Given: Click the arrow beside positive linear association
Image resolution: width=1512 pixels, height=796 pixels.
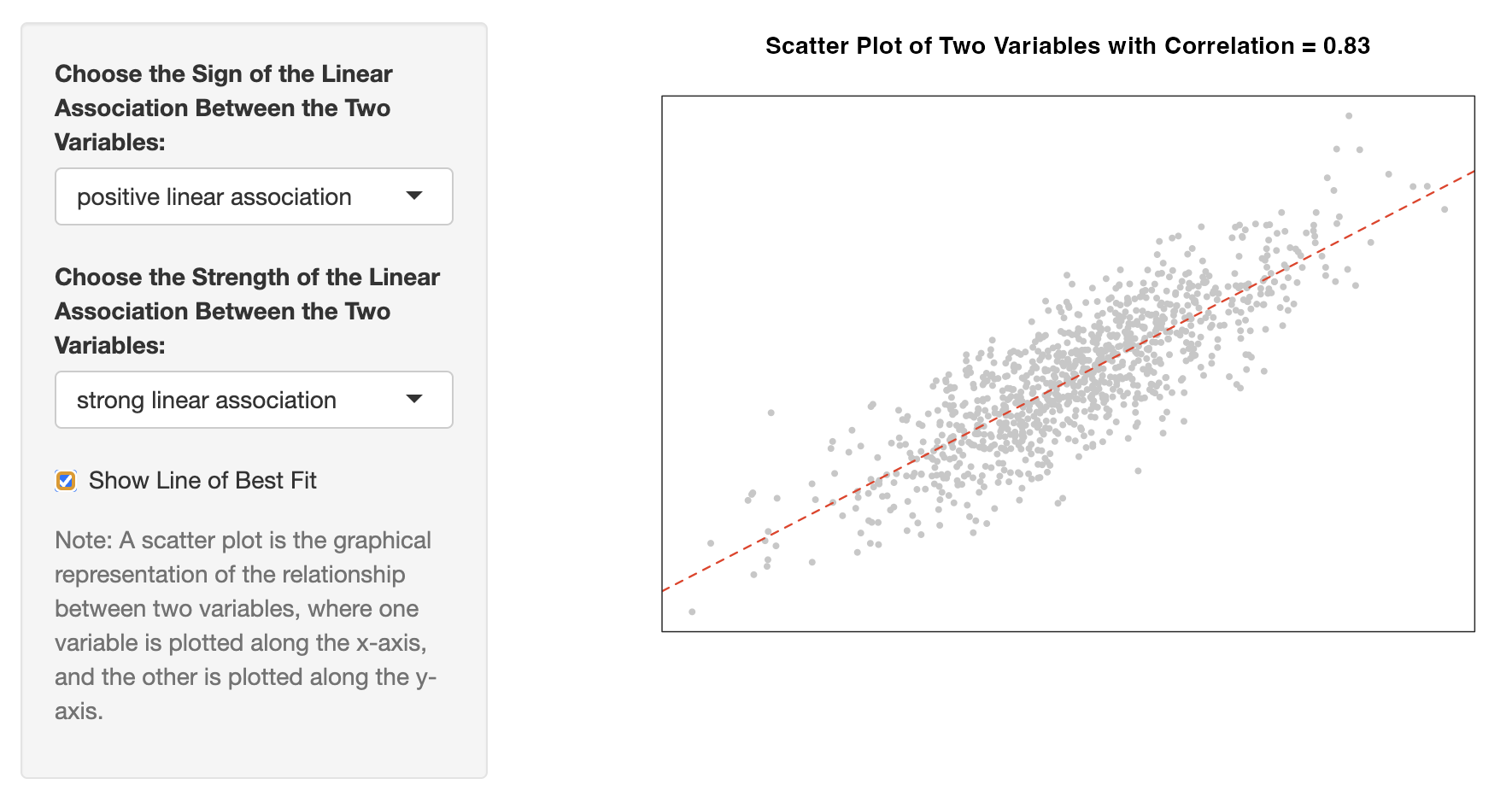Looking at the screenshot, I should tap(414, 196).
